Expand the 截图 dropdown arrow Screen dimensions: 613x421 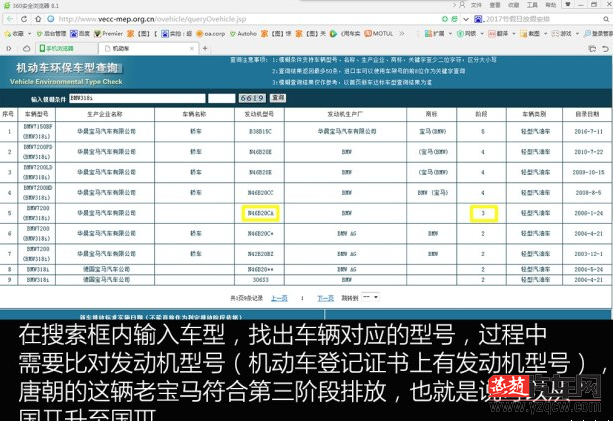click(x=545, y=34)
